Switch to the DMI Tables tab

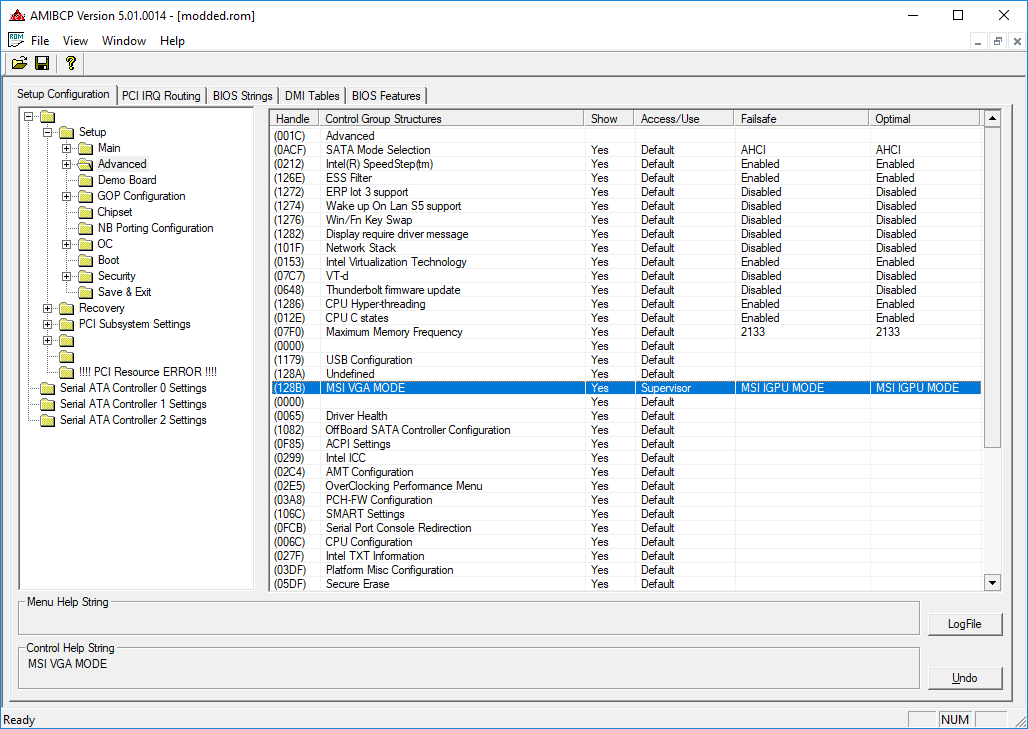(x=312, y=96)
